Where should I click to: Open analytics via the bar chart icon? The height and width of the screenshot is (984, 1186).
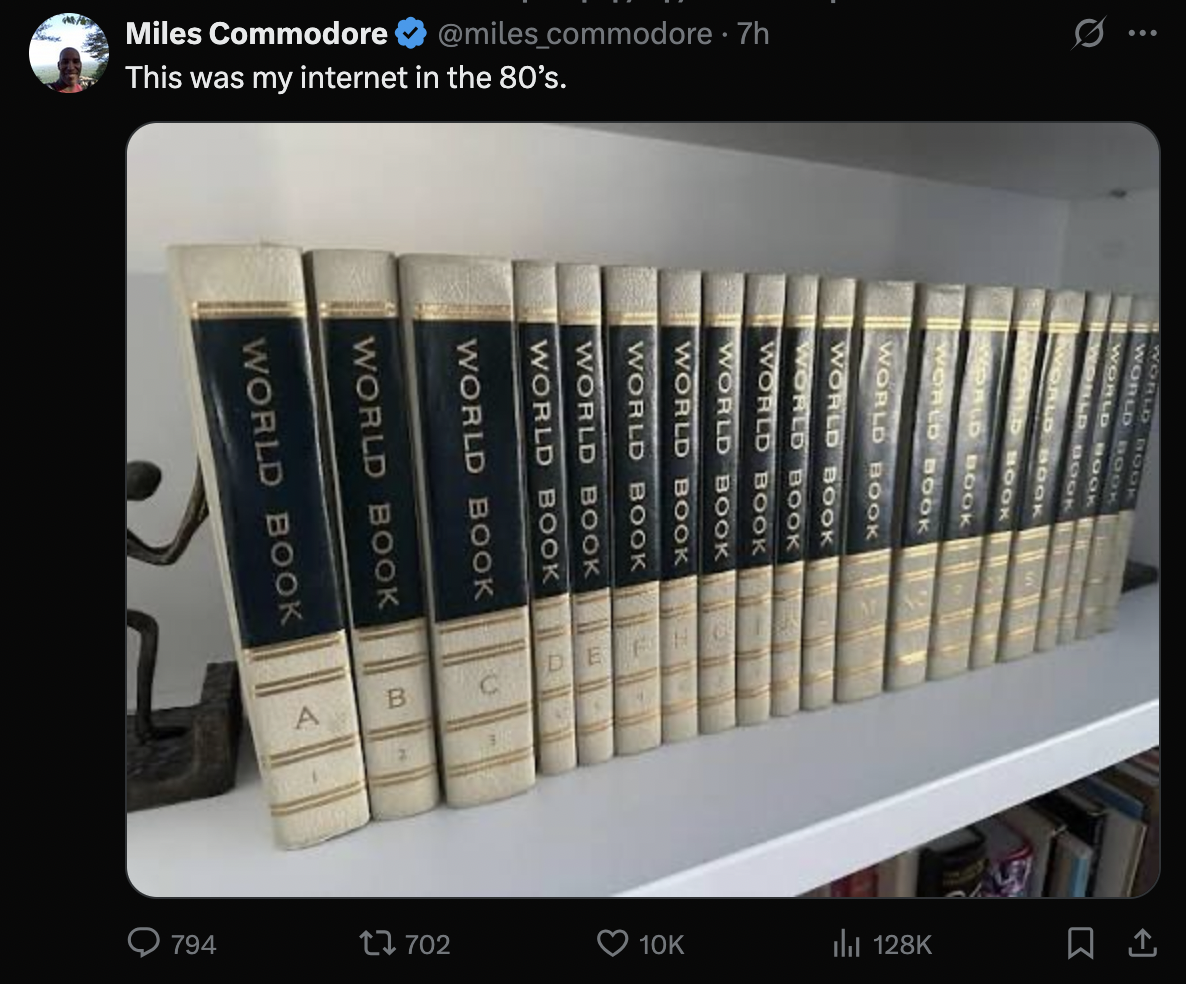click(846, 943)
